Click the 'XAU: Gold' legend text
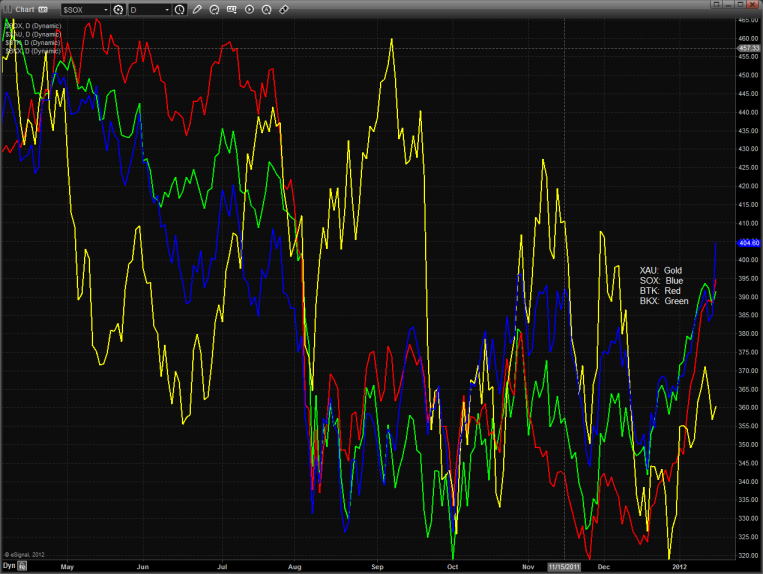763x574 pixels. (660, 270)
